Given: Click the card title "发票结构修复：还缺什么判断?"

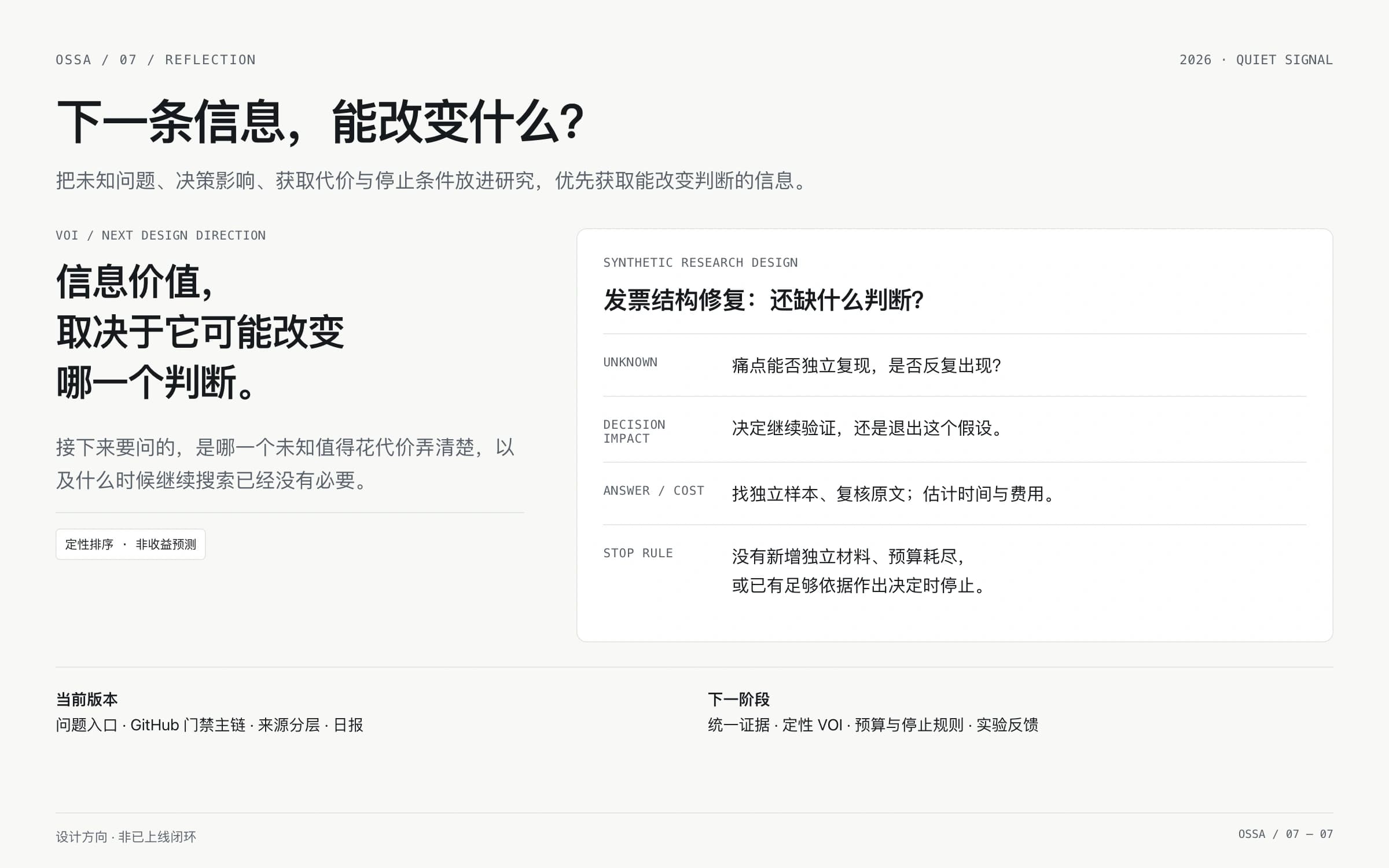Looking at the screenshot, I should pyautogui.click(x=763, y=300).
